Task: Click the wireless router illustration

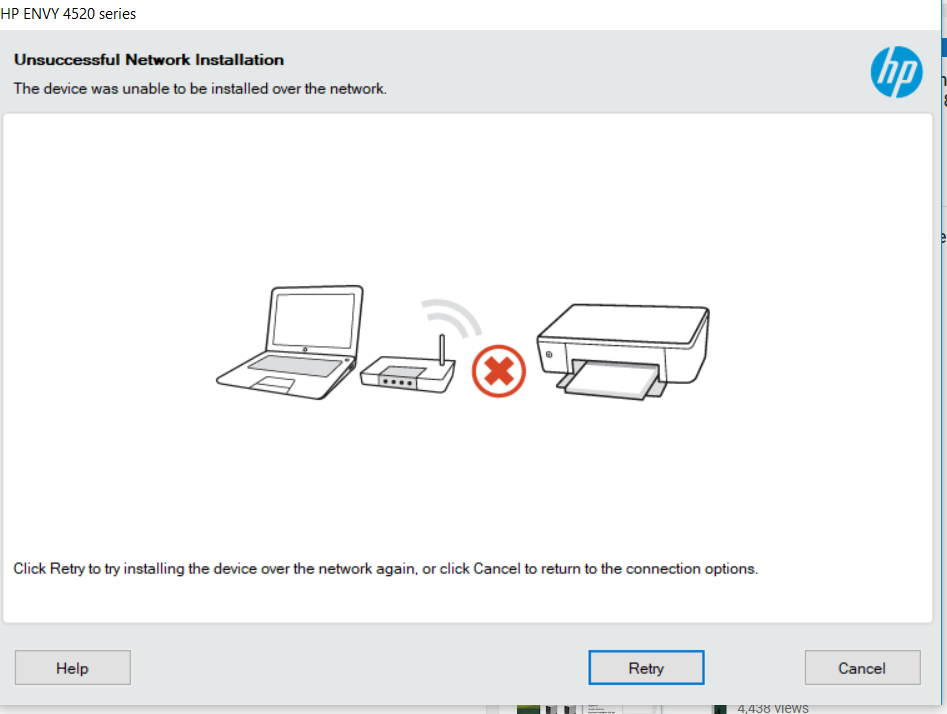Action: tap(408, 364)
